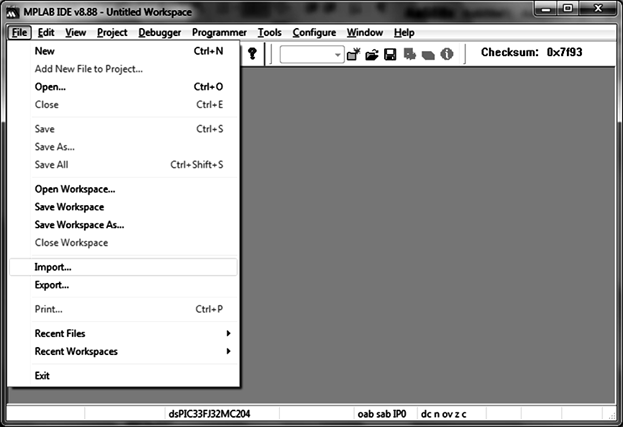Click the Save Workspace floppy disk icon
The image size is (623, 427).
[390, 54]
